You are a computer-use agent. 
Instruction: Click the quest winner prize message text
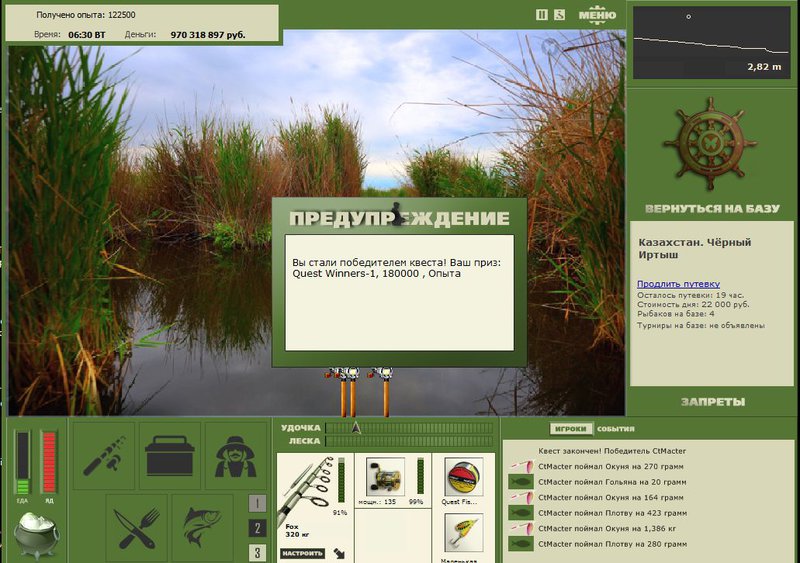[x=396, y=268]
